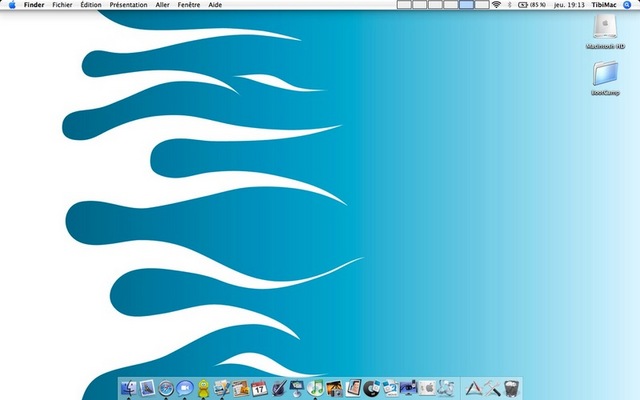640x400 pixels.
Task: Launch Safari compass icon in dock
Action: click(165, 388)
